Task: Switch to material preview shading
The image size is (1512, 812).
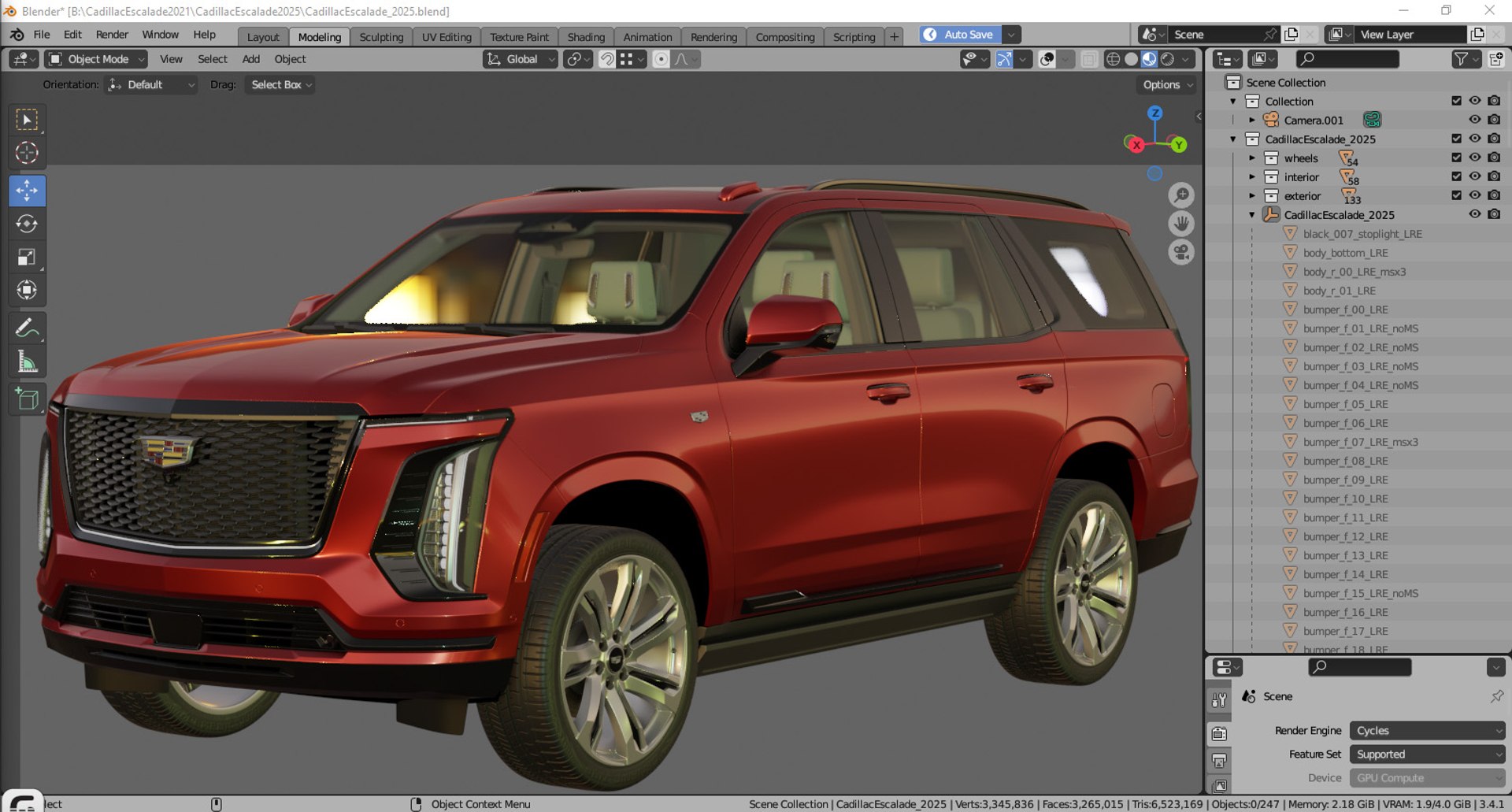Action: 1149,59
